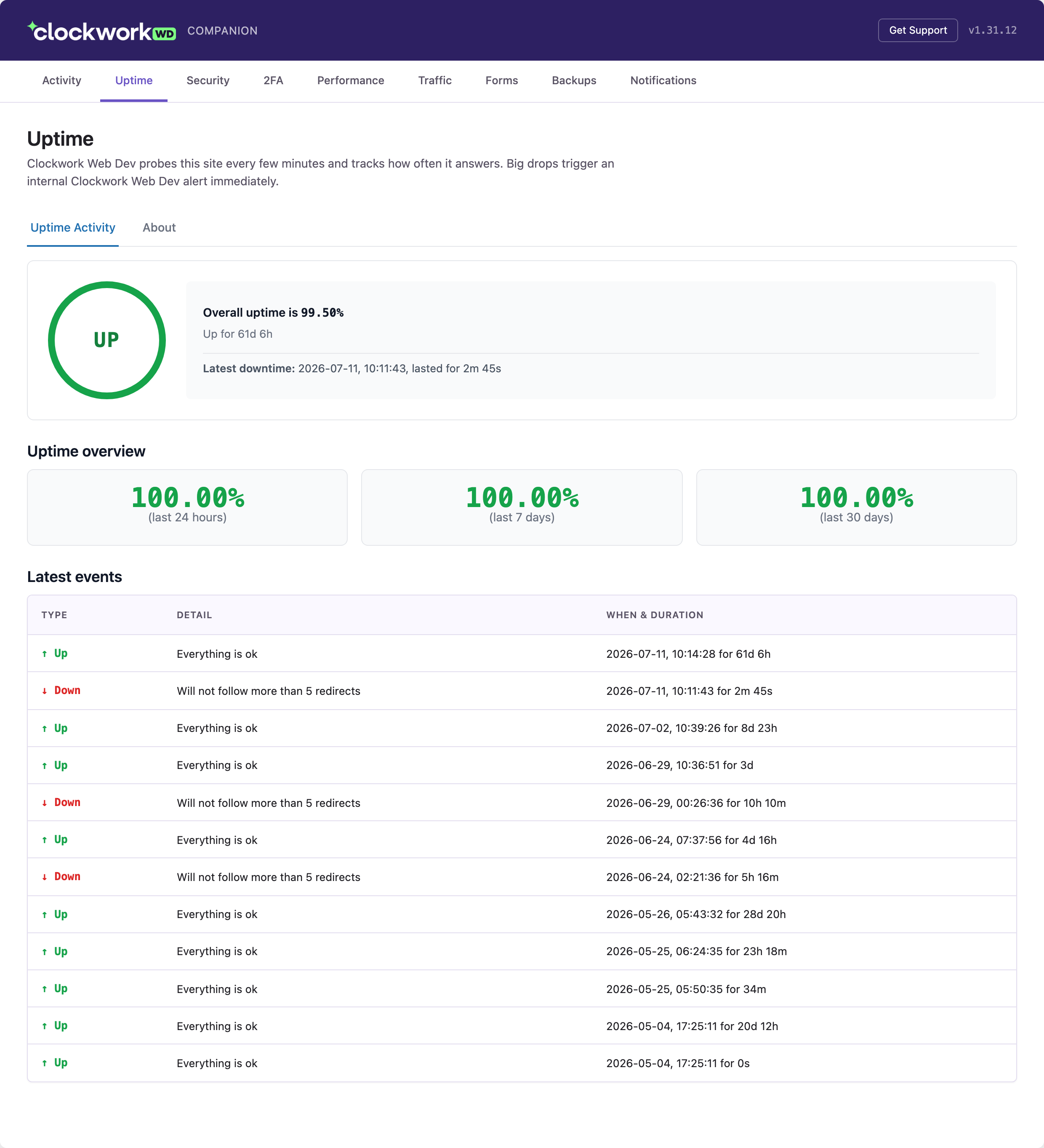Click the DETAIL column header
This screenshot has height=1148, width=1044.
[x=194, y=615]
